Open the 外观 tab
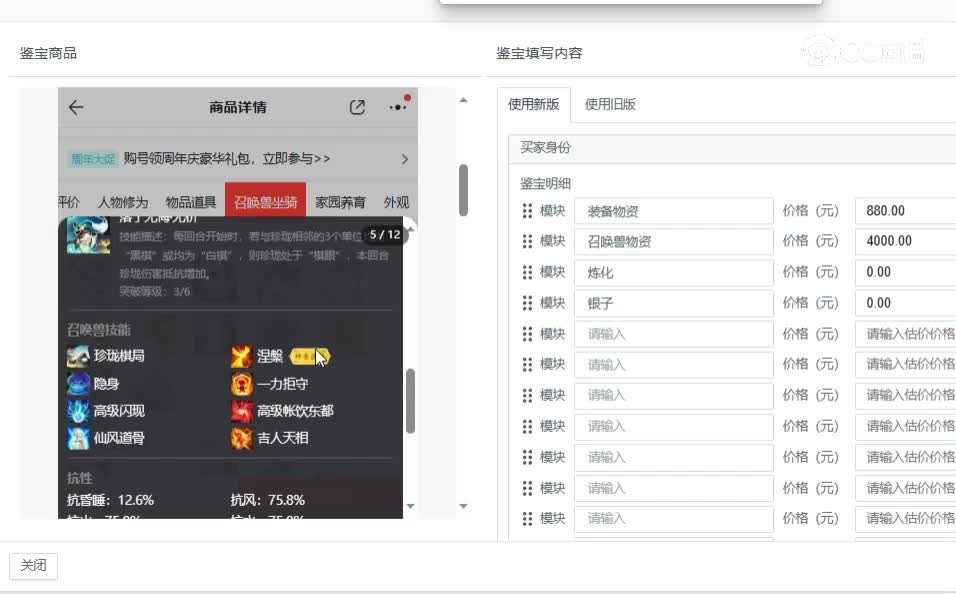956x594 pixels. (396, 202)
